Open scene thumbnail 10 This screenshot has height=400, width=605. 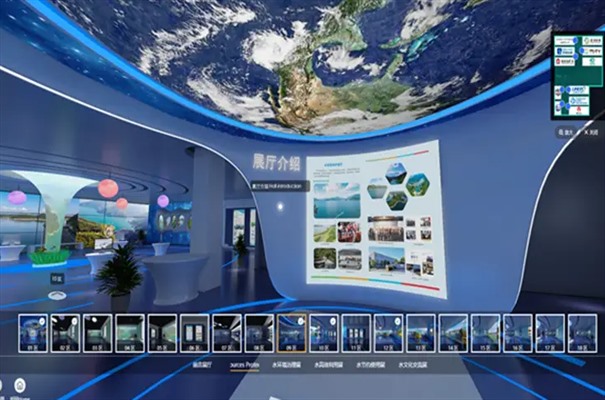[324, 333]
